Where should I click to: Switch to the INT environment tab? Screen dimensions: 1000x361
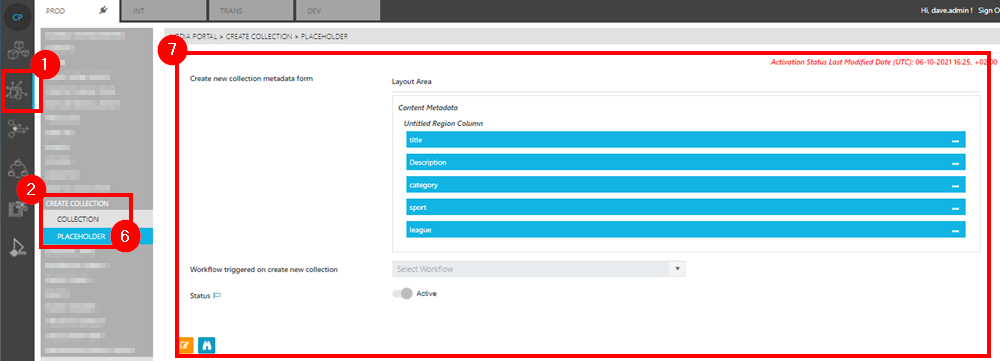pos(163,11)
